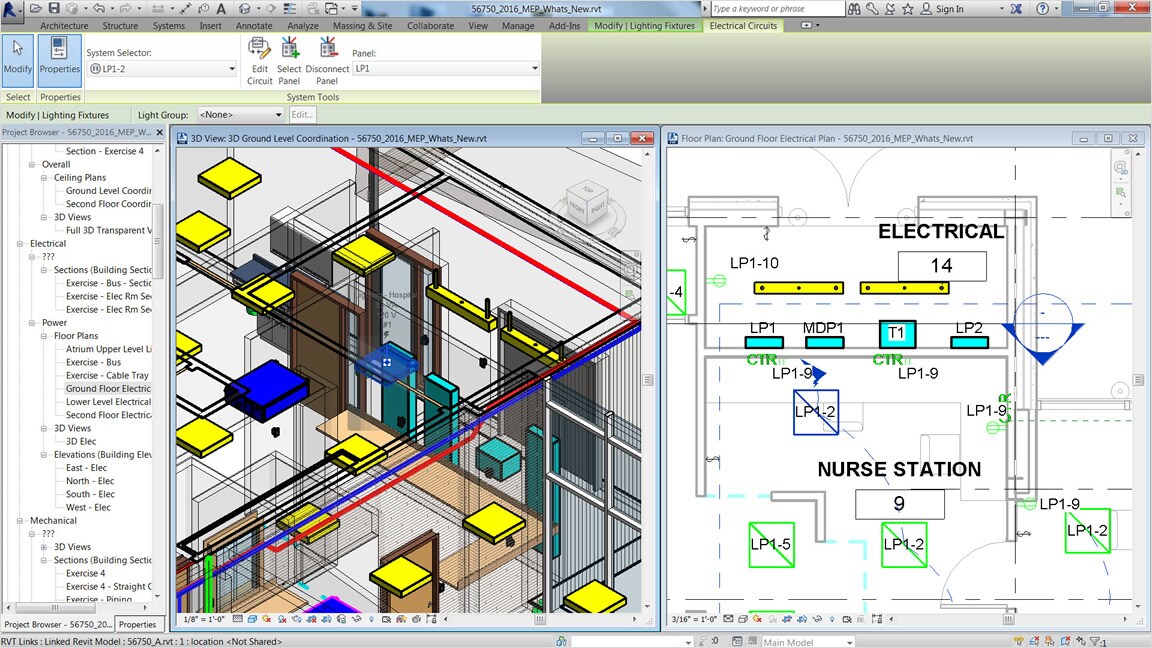The image size is (1152, 648).
Task: Open Ground Floor Electric plan in browser
Action: pos(108,389)
